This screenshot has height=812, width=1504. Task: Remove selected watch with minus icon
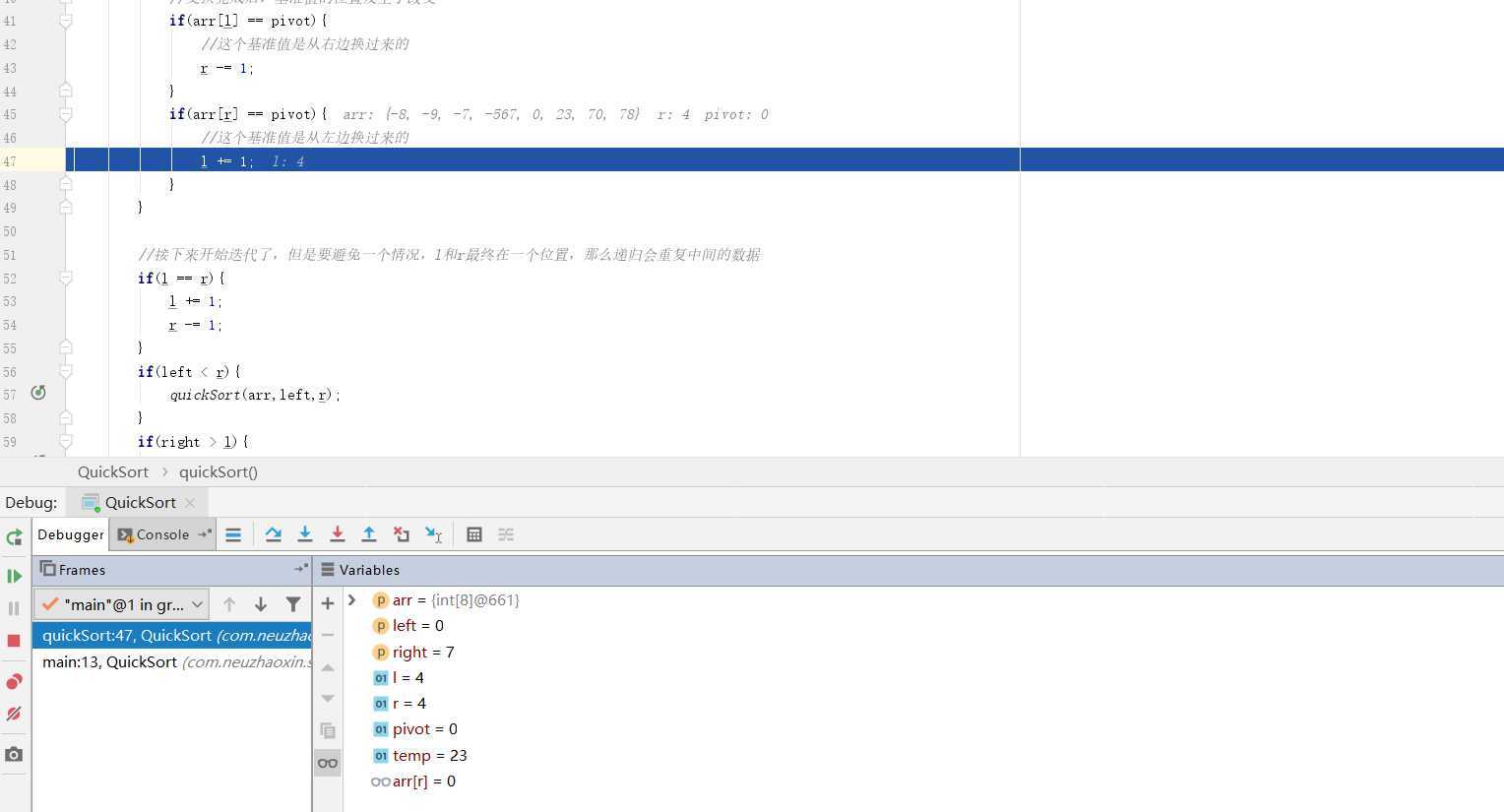[x=328, y=635]
